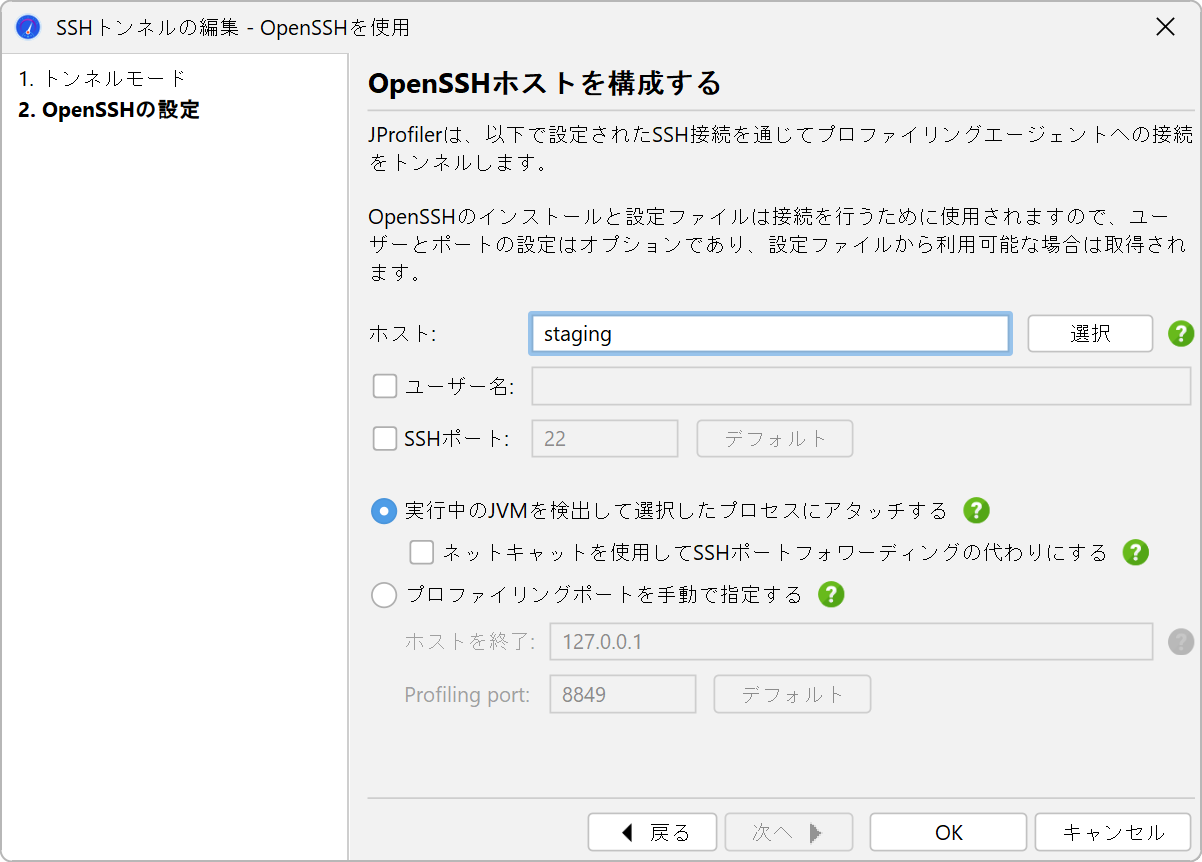Select step 2 OpenSSHの設定

(109, 110)
